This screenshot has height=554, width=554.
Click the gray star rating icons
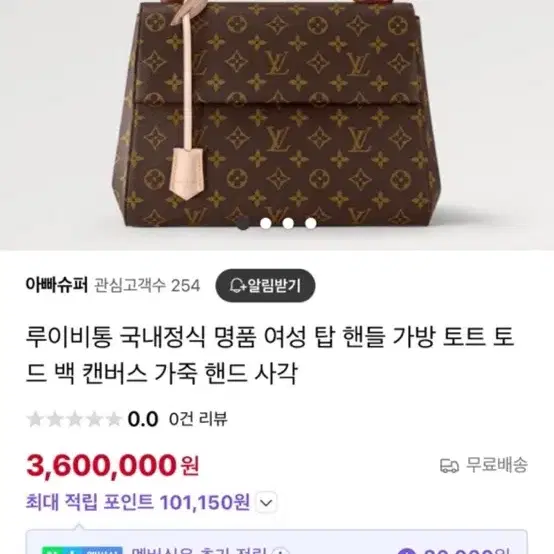[x=74, y=419]
